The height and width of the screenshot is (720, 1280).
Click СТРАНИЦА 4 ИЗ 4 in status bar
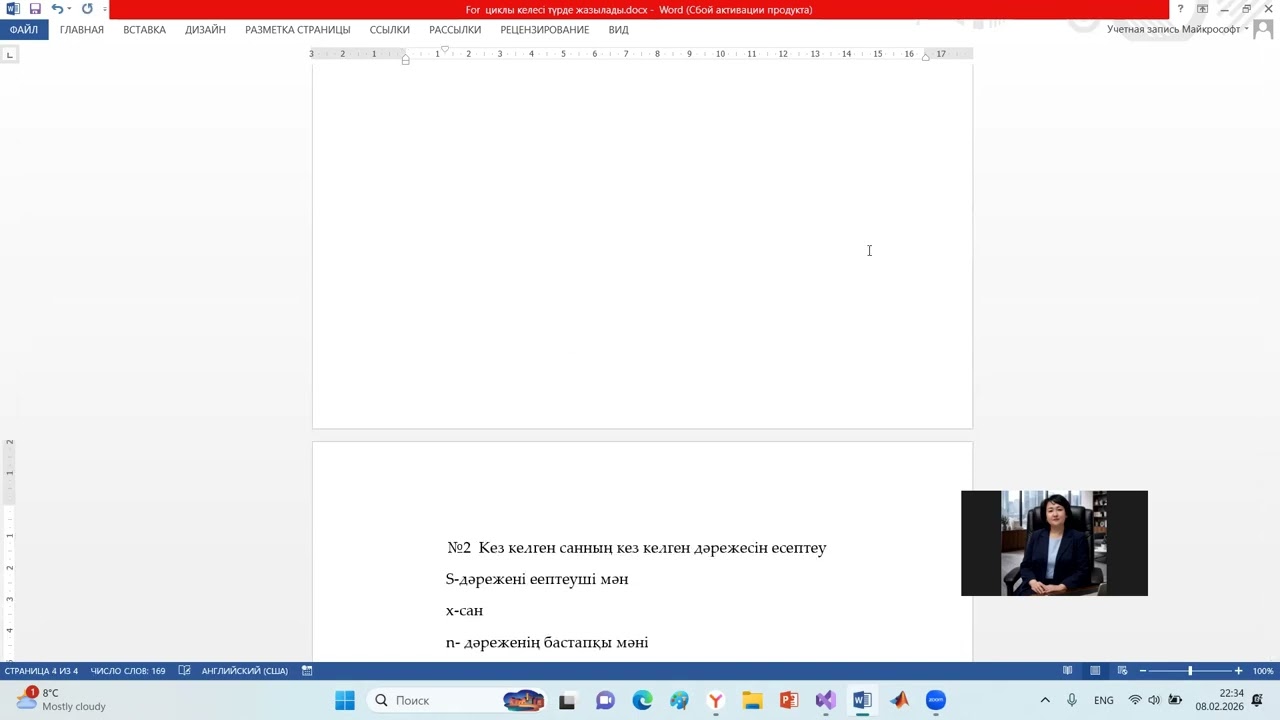coord(41,671)
